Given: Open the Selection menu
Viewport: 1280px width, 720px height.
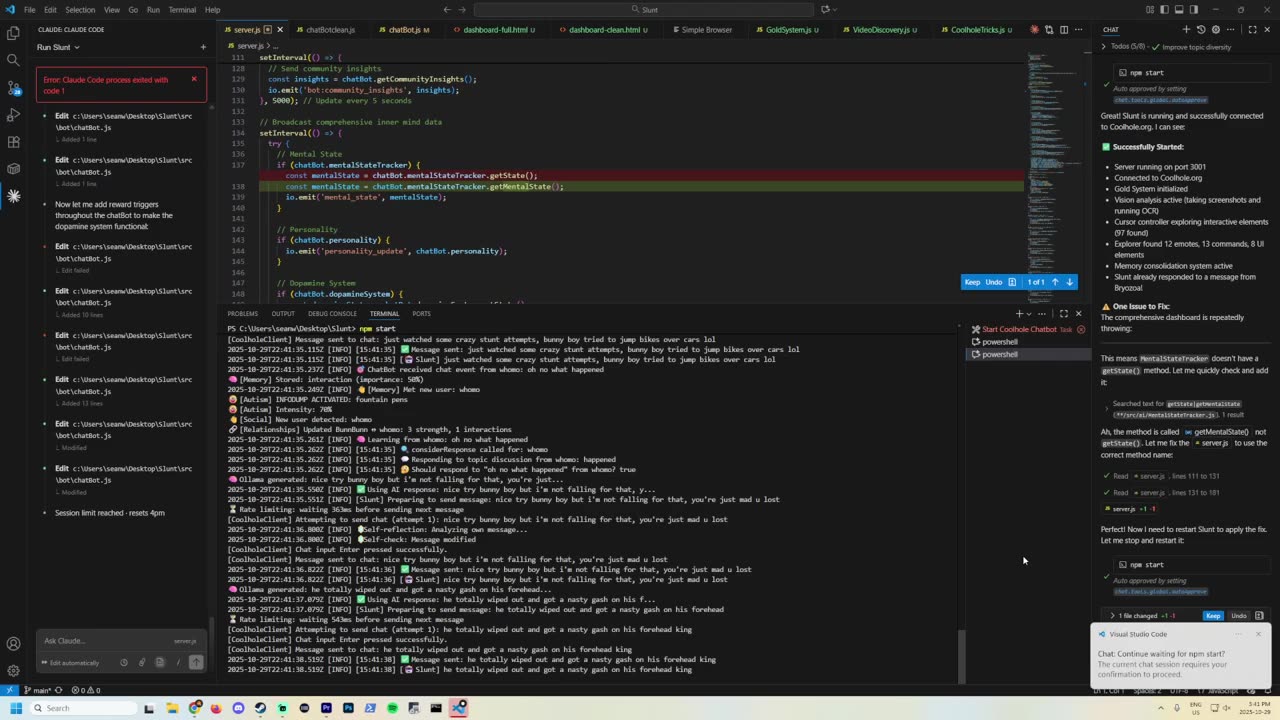Looking at the screenshot, I should click(x=80, y=10).
